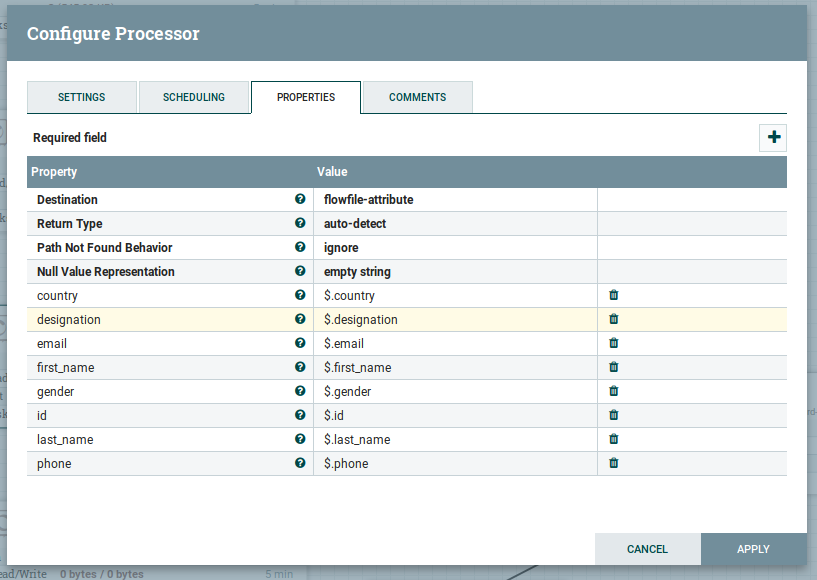Delete the country property with trash icon
The image size is (817, 580).
tap(614, 296)
